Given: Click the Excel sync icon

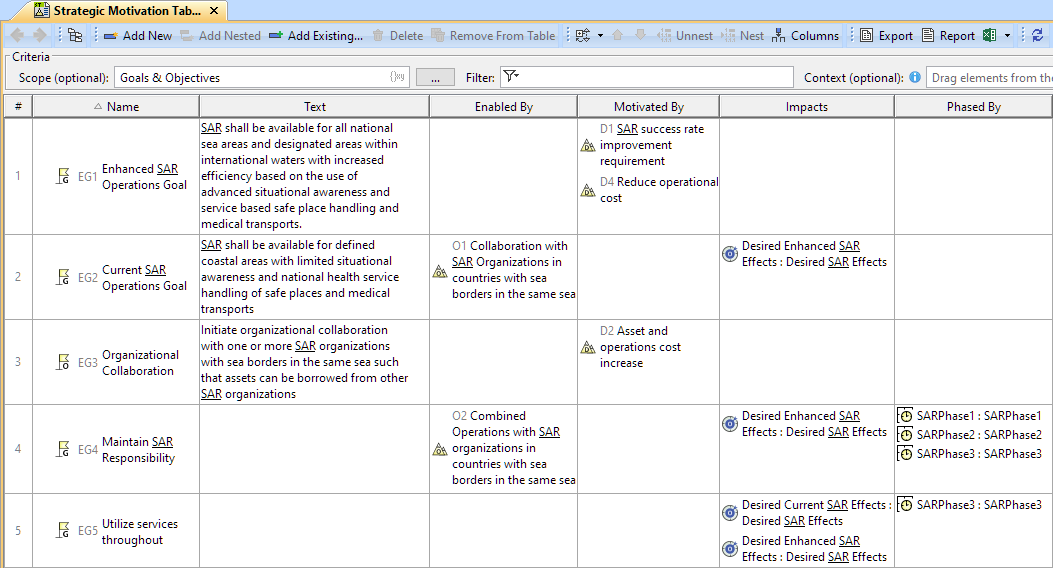Looking at the screenshot, I should pyautogui.click(x=989, y=35).
